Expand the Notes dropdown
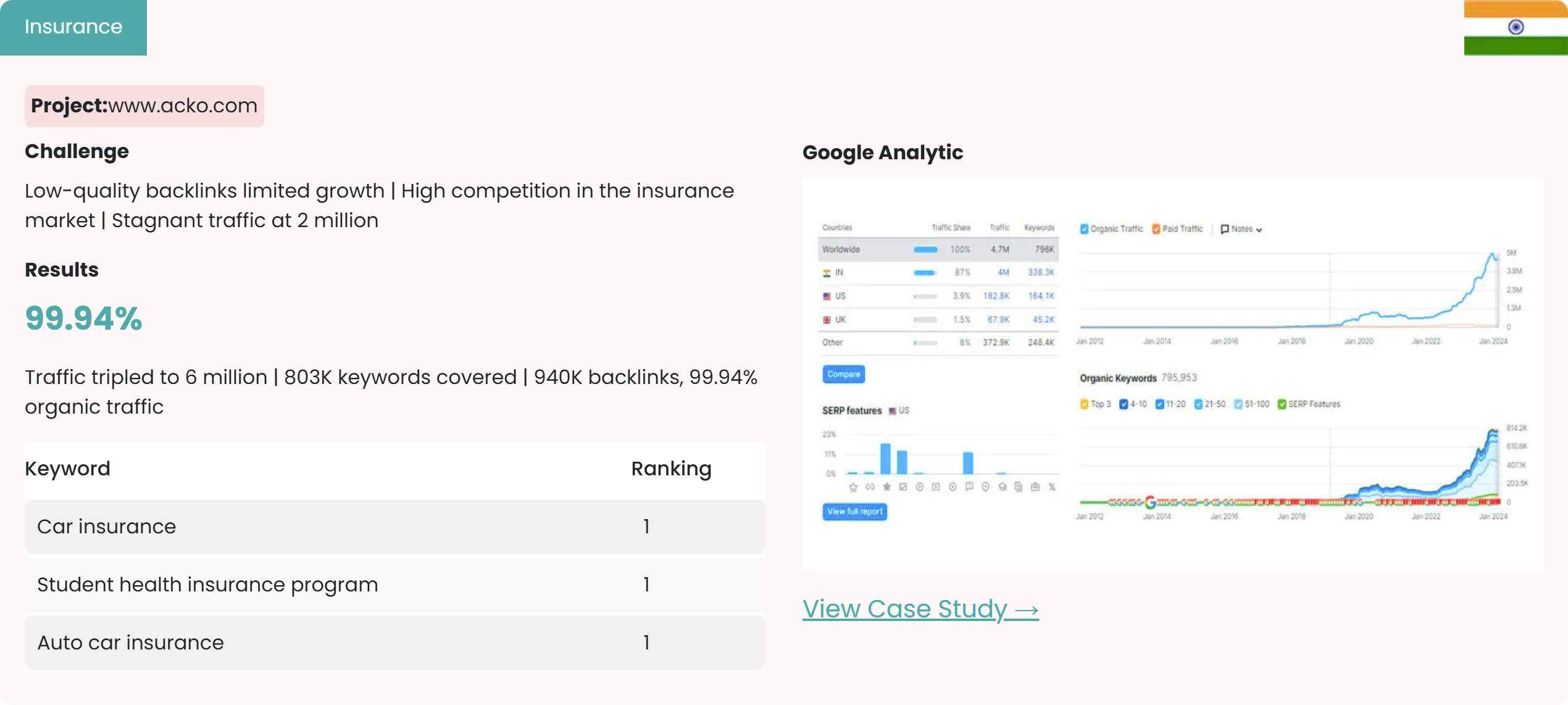 pyautogui.click(x=1259, y=230)
